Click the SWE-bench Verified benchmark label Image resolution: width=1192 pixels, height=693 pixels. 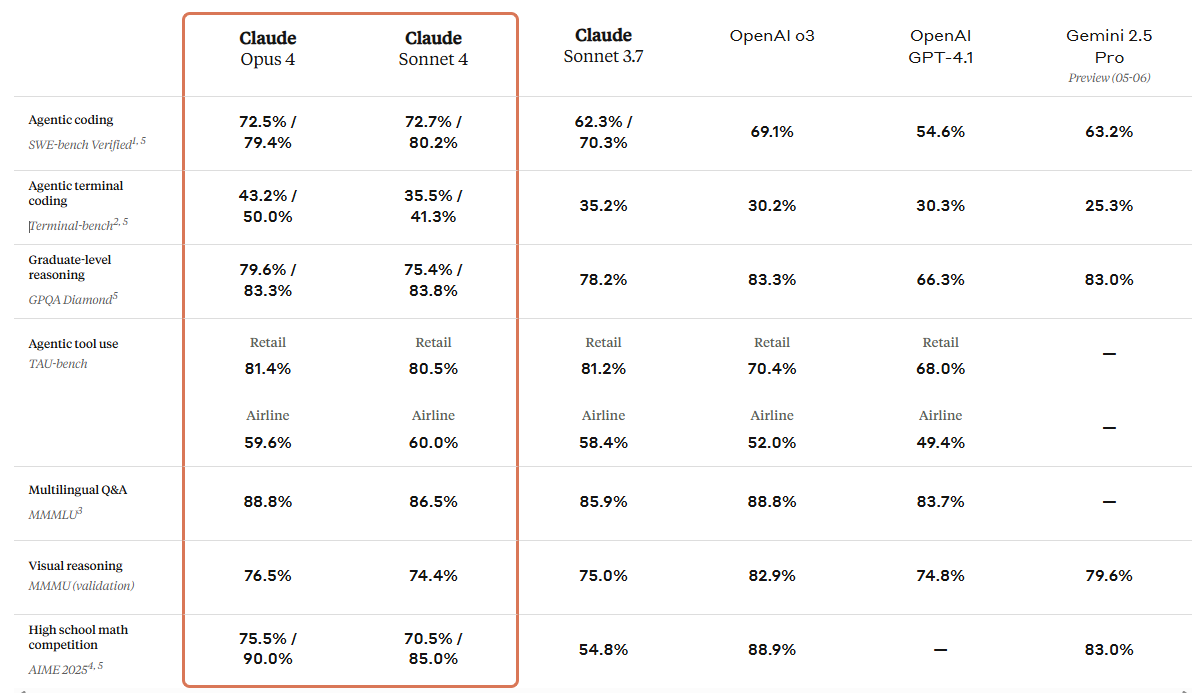[x=80, y=144]
